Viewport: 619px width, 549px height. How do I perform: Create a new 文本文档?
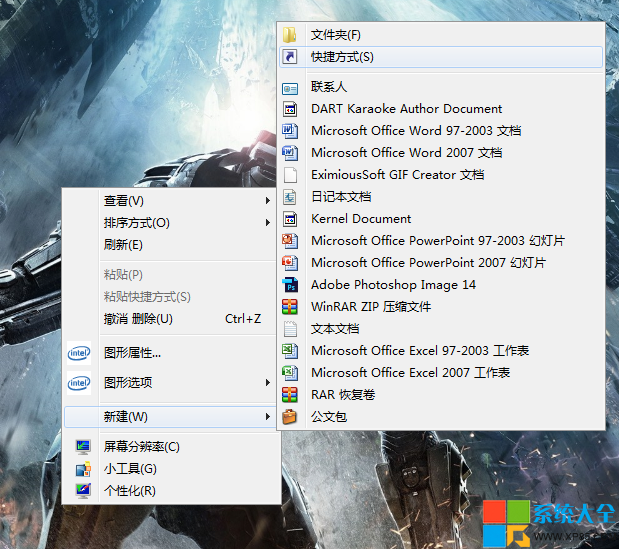[441, 329]
